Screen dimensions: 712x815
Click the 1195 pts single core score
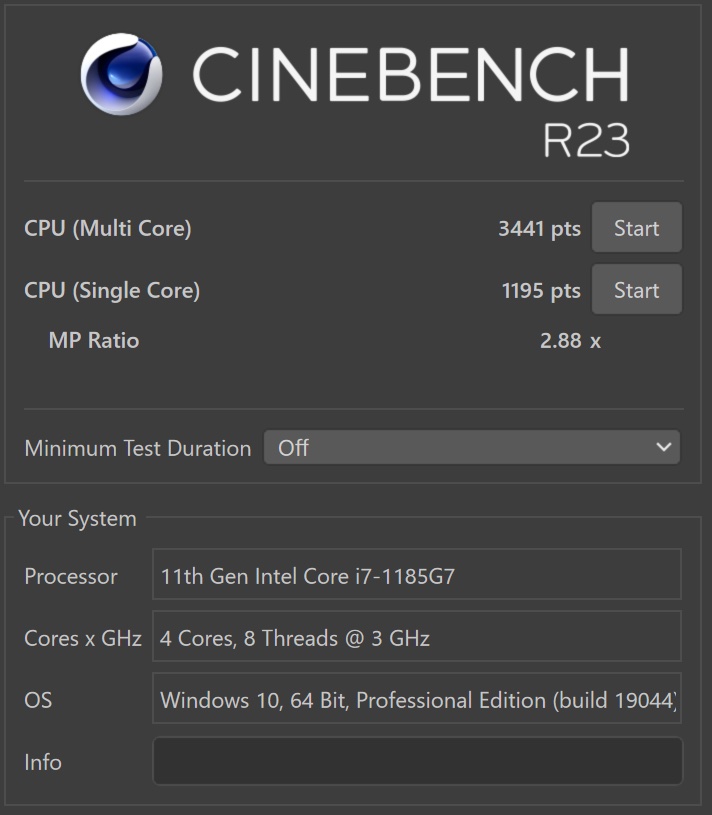(541, 291)
